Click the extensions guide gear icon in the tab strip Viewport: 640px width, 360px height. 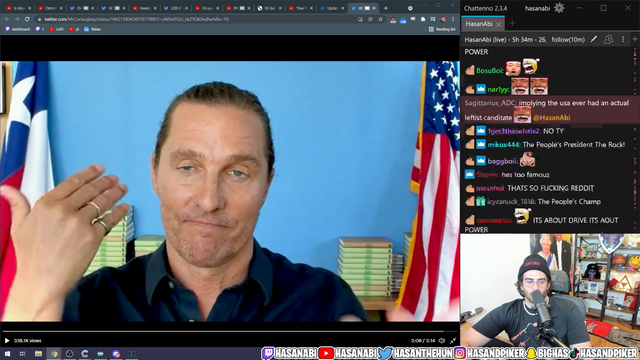tap(410, 8)
